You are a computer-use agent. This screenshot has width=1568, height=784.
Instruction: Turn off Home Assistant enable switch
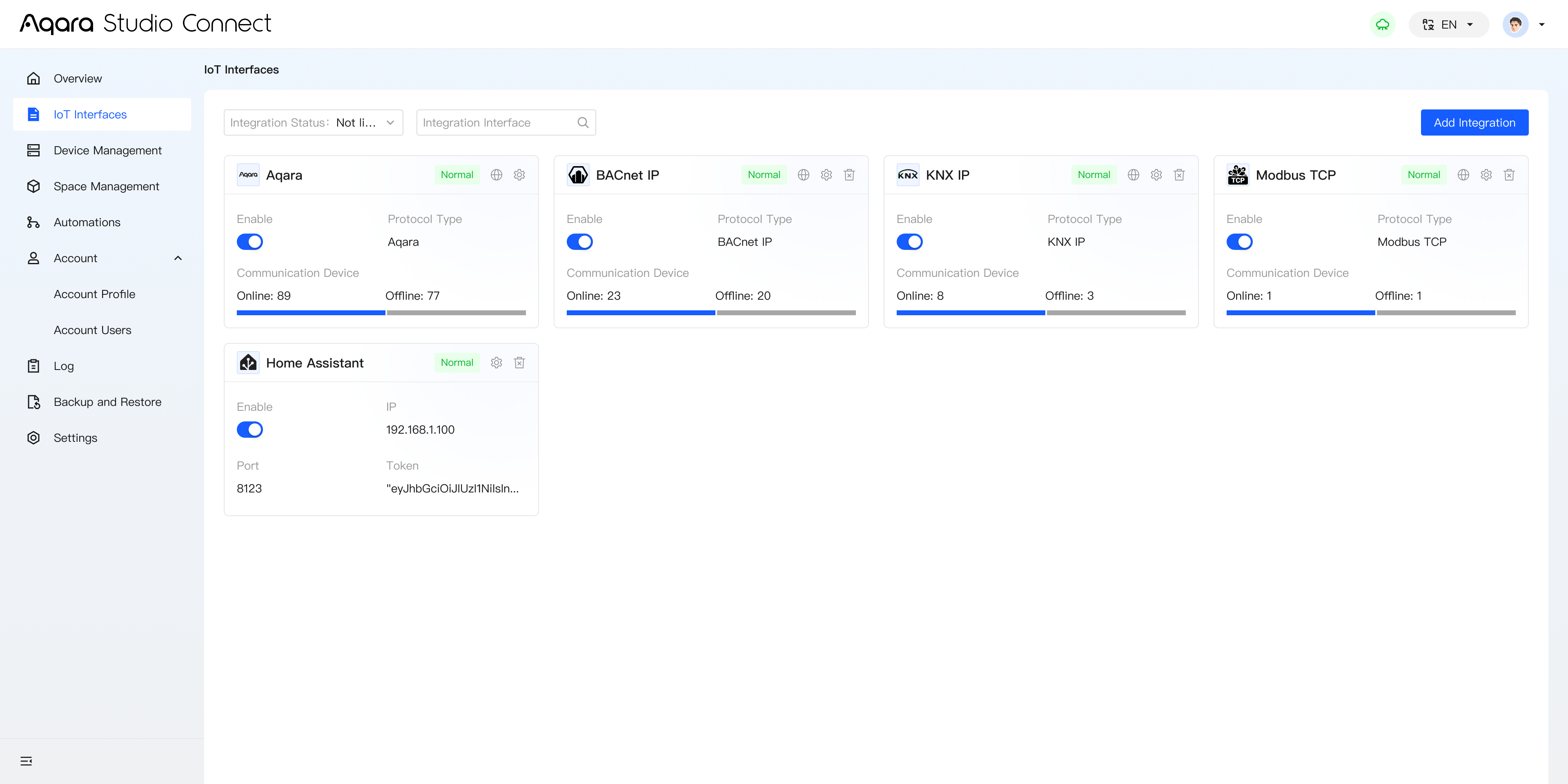point(249,430)
